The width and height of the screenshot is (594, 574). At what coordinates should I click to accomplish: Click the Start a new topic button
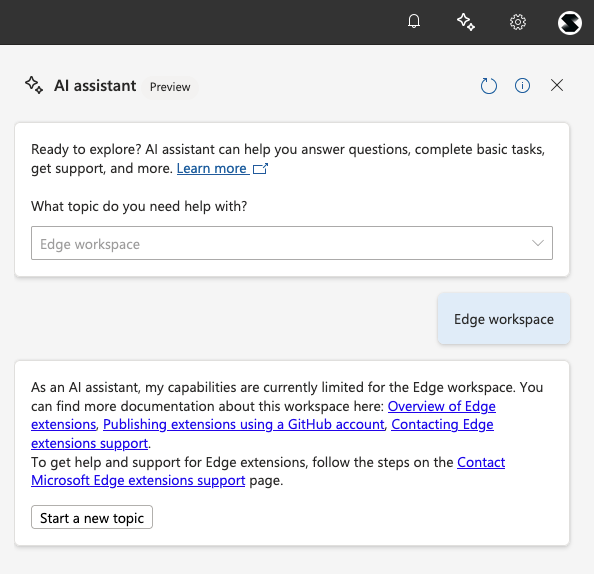tap(92, 517)
